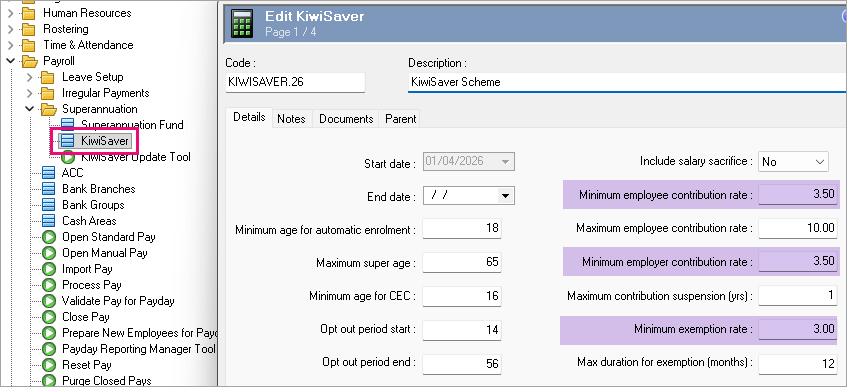
Task: Click the Maximum super age field
Action: coord(462,263)
